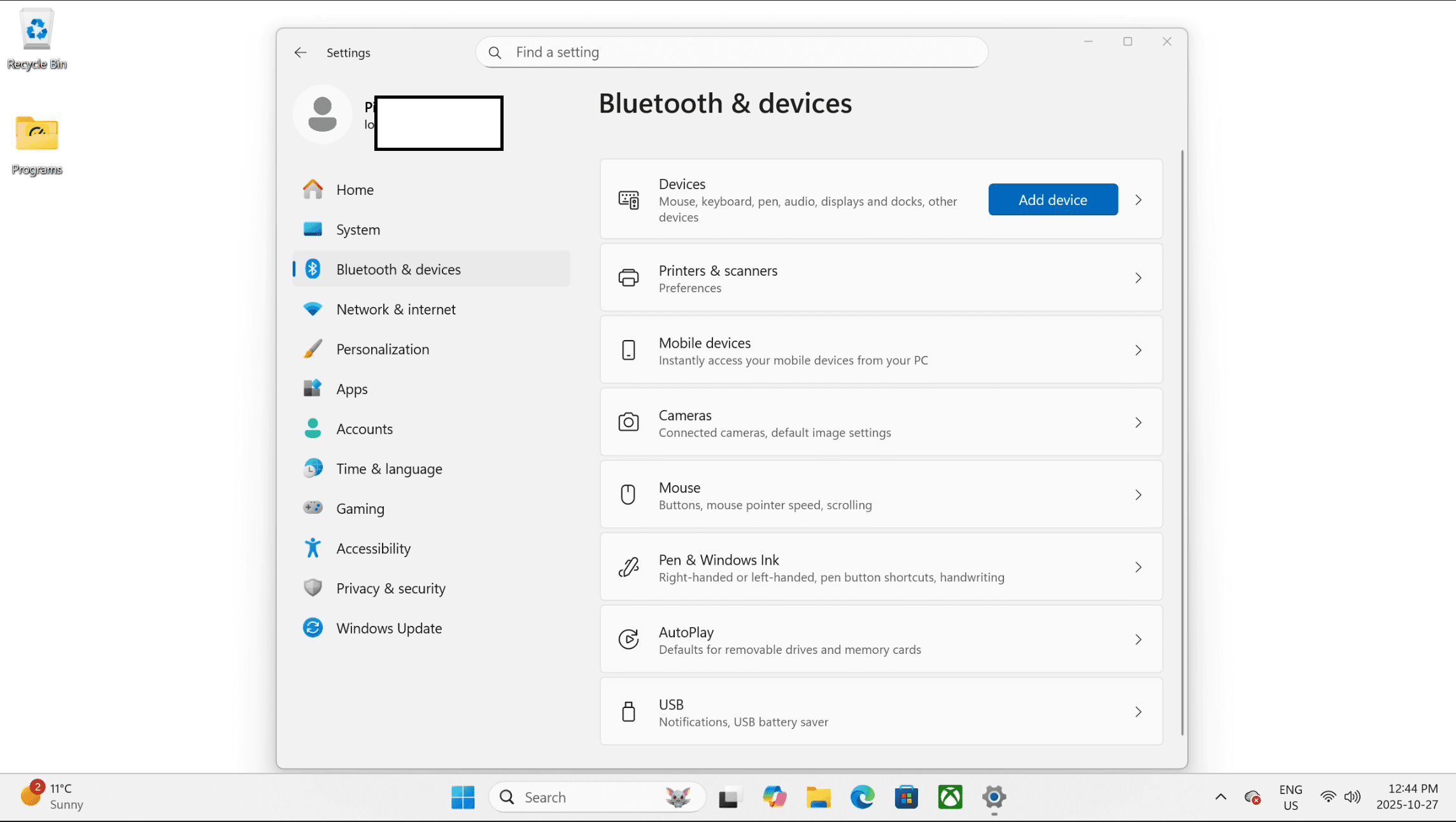Go to Network & internet settings
Viewport: 1456px width, 822px height.
(395, 309)
